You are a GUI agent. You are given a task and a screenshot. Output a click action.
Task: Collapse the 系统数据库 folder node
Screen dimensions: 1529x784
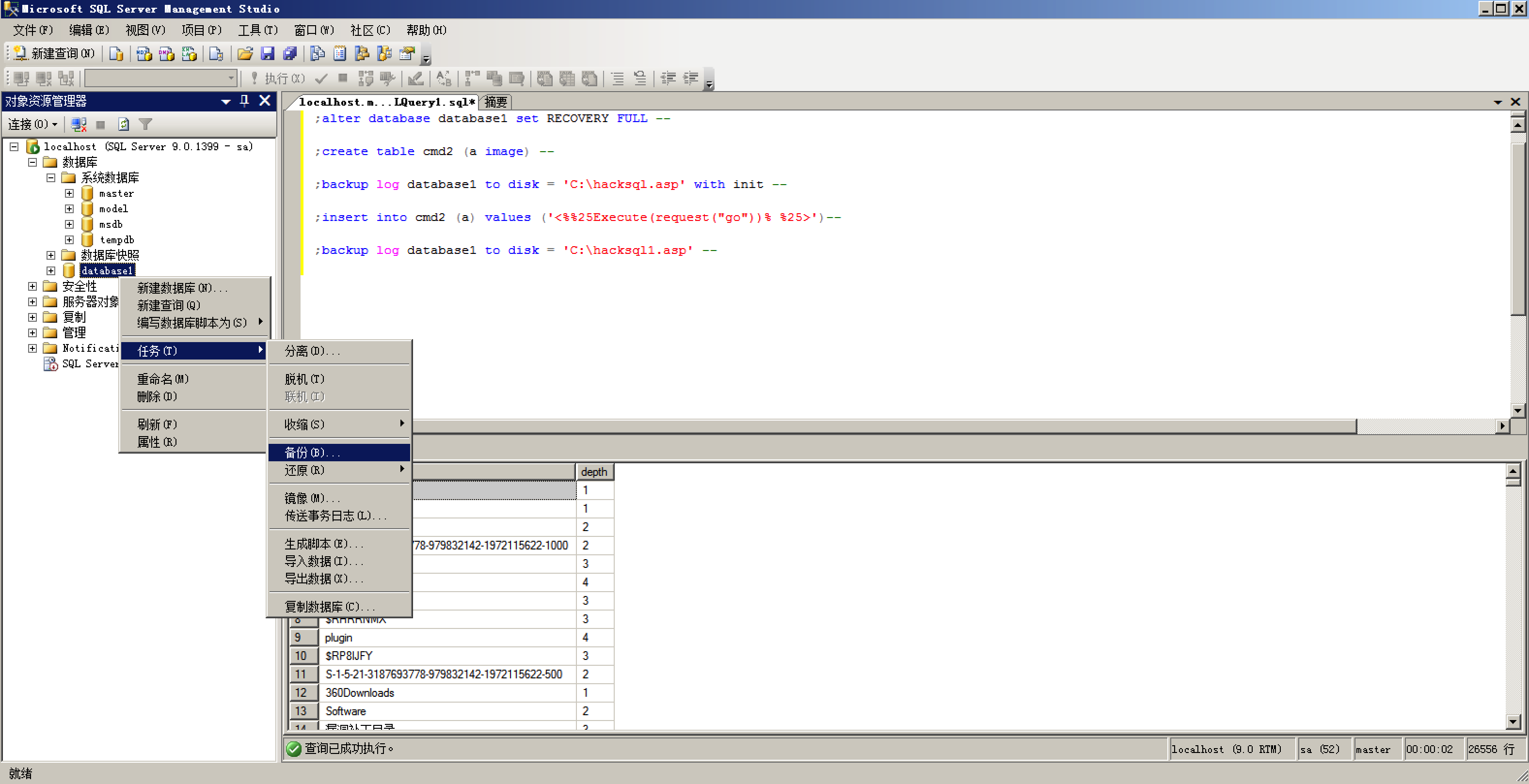point(51,178)
